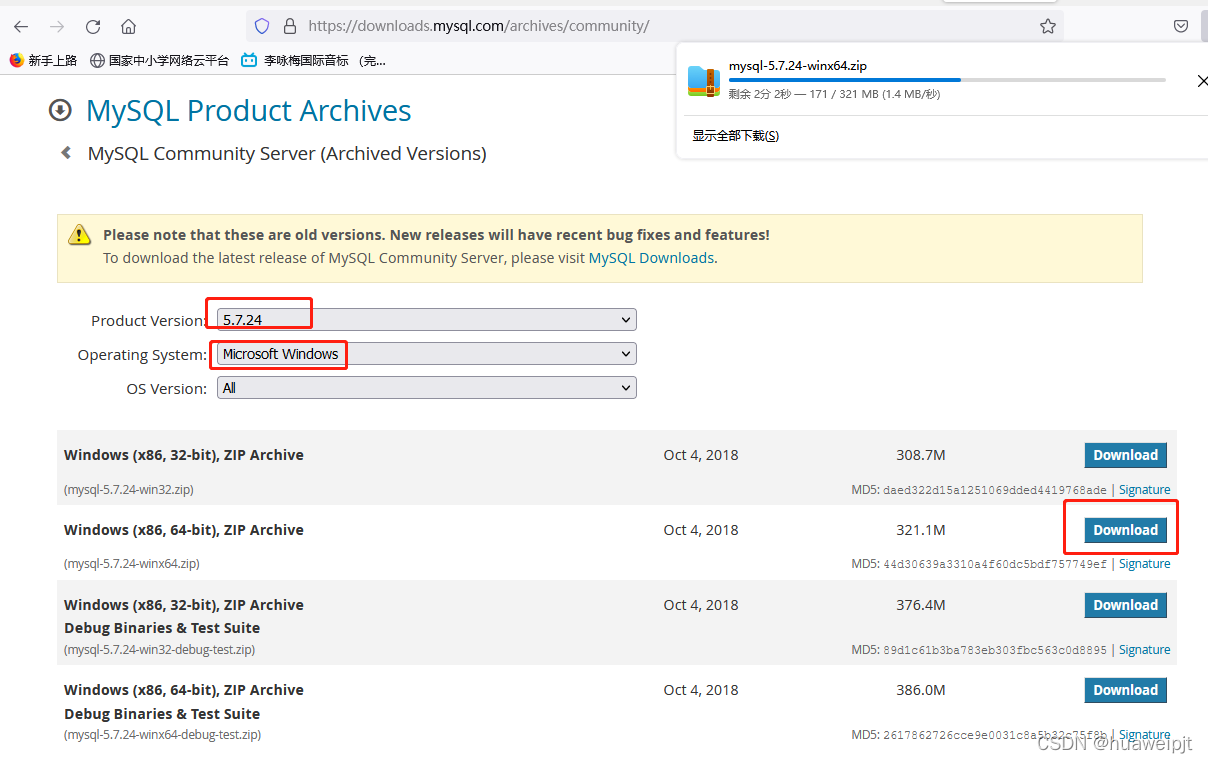Viewport: 1208px width, 763px height.
Task: Select the MD5 hash starting with 44d30639
Action: coord(995,564)
